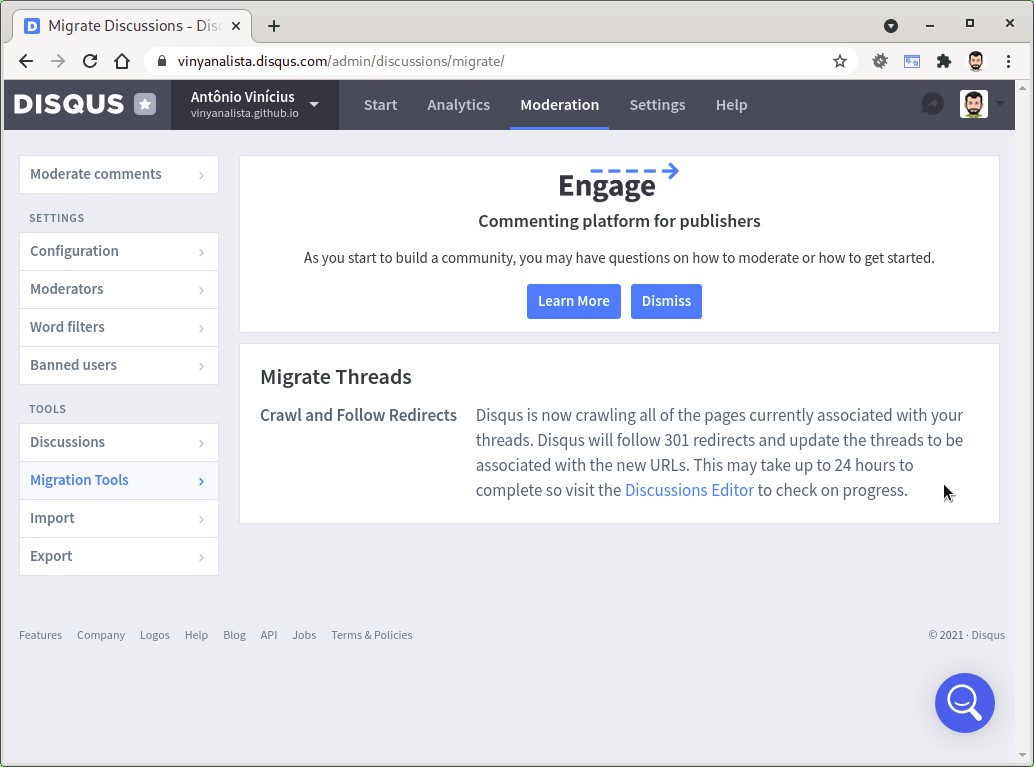
Task: Open the site switcher dropdown arrow
Action: (315, 104)
